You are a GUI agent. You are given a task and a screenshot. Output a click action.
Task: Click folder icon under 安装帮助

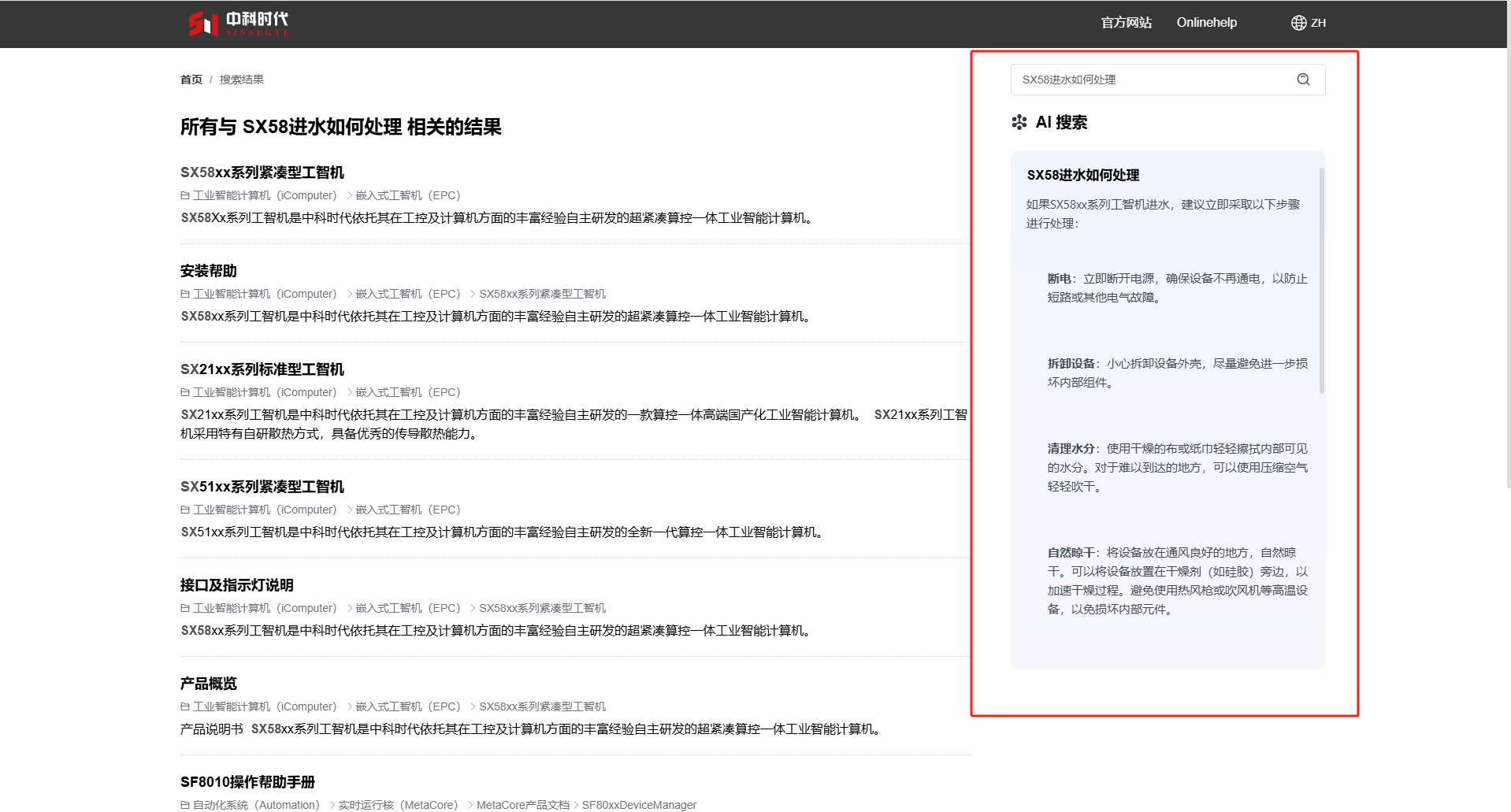pyautogui.click(x=185, y=294)
